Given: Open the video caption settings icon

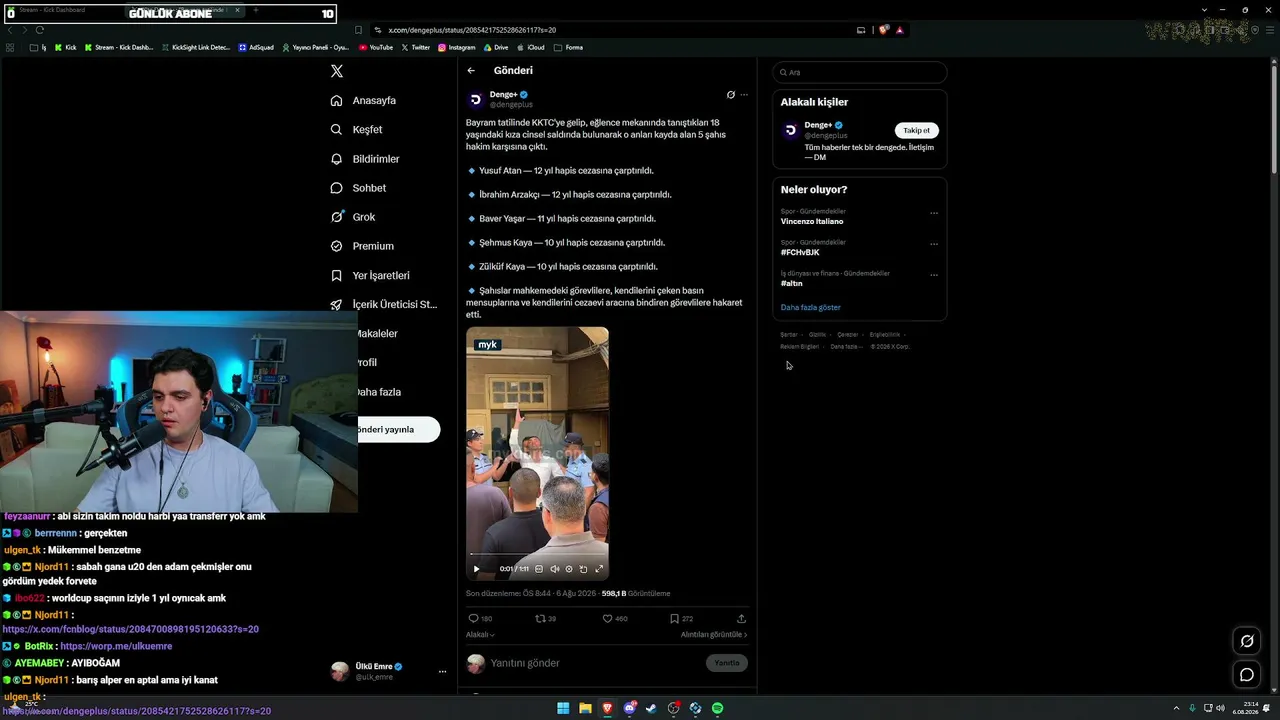Looking at the screenshot, I should (x=539, y=569).
